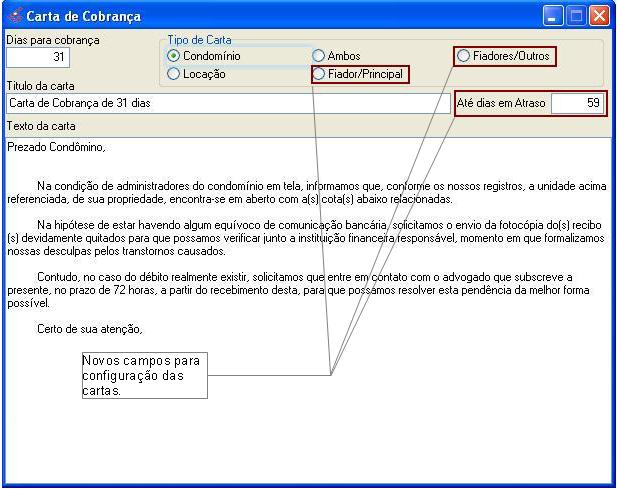Image resolution: width=617 pixels, height=489 pixels.
Task: Click the Tipo de Carta group label
Action: pyautogui.click(x=198, y=40)
